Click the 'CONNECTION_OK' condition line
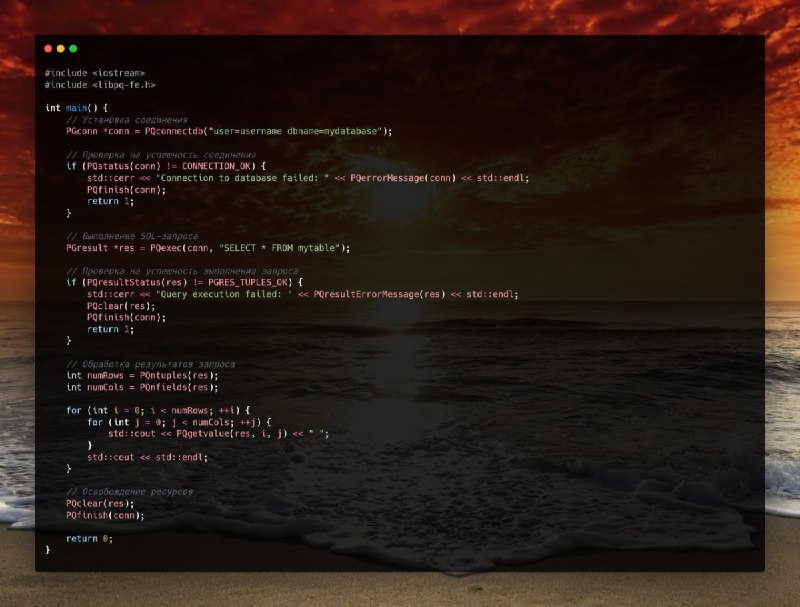 (166, 166)
